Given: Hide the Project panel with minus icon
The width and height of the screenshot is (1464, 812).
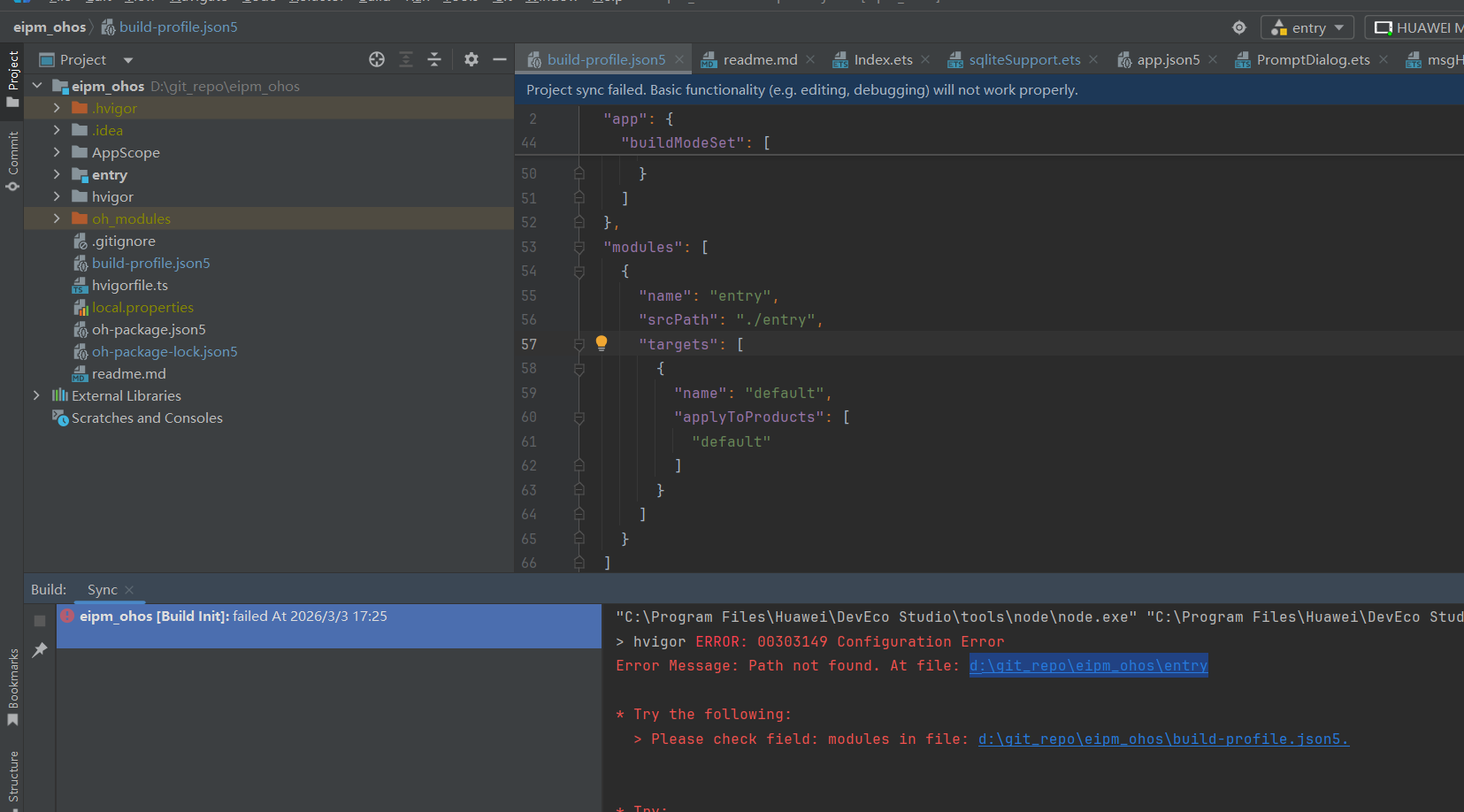Looking at the screenshot, I should 500,59.
